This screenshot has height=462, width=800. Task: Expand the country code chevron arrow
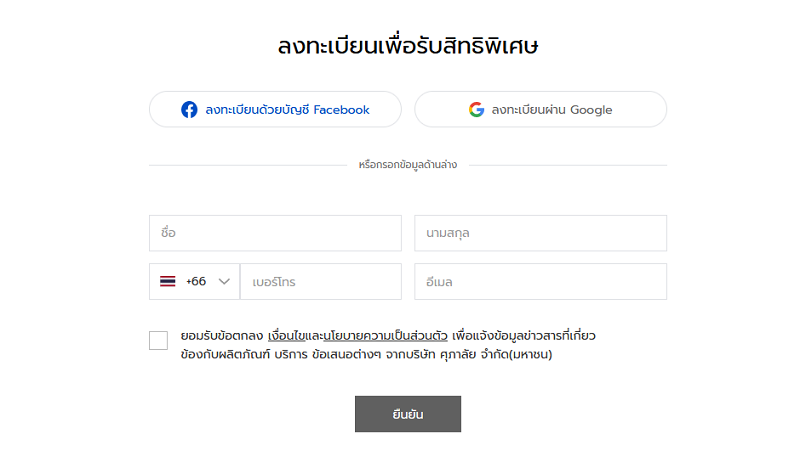(x=224, y=281)
